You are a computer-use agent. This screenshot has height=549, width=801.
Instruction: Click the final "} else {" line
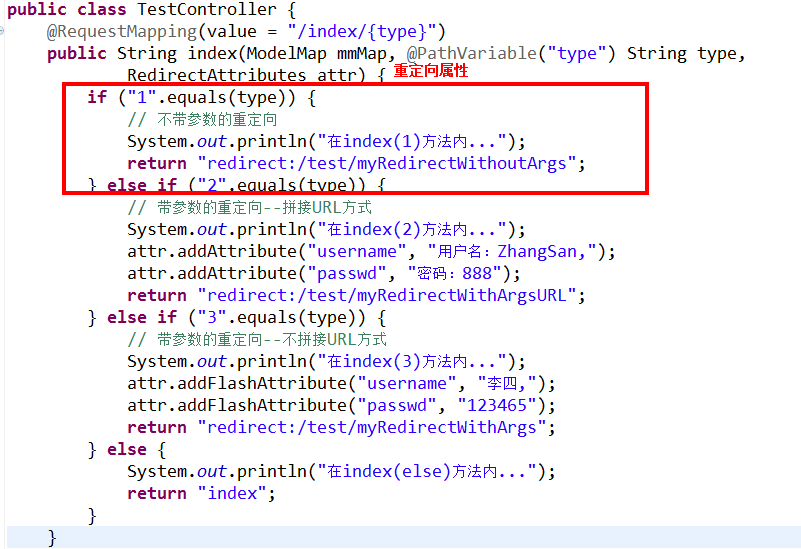tap(127, 449)
